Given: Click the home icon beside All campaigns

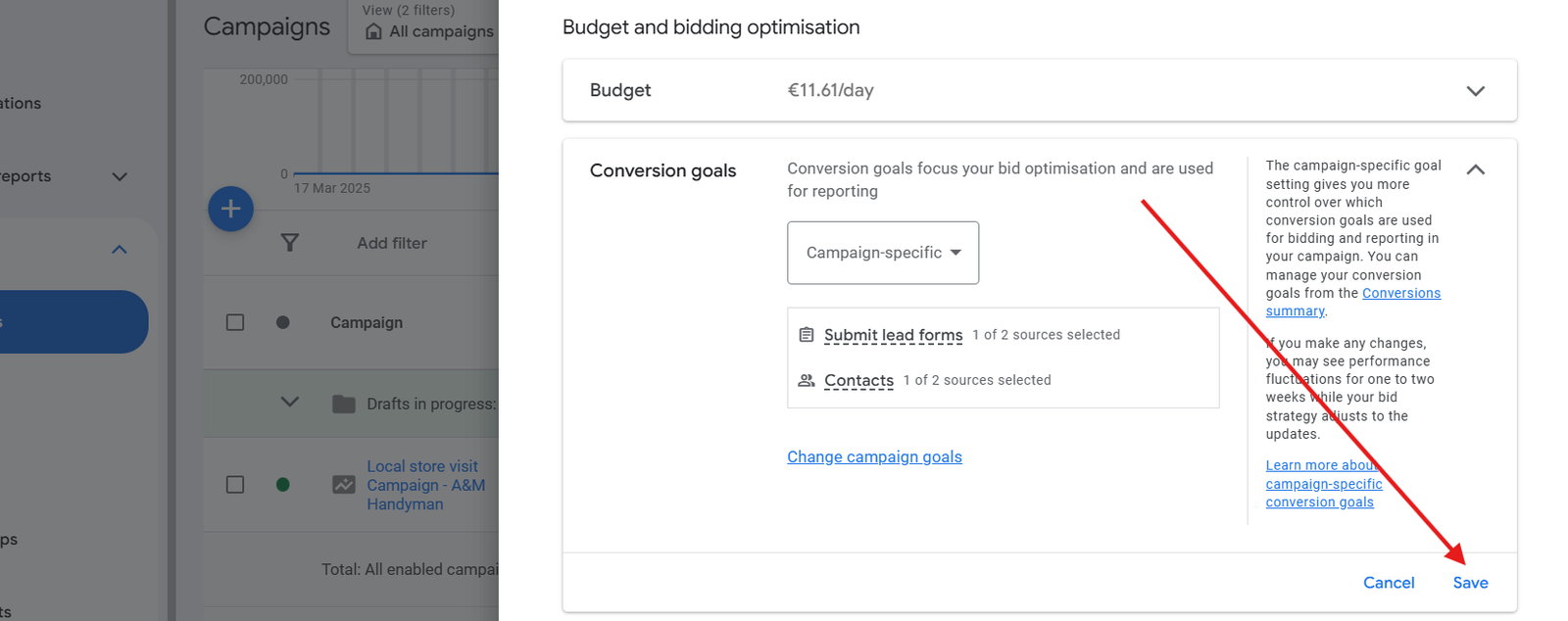Looking at the screenshot, I should pyautogui.click(x=373, y=31).
